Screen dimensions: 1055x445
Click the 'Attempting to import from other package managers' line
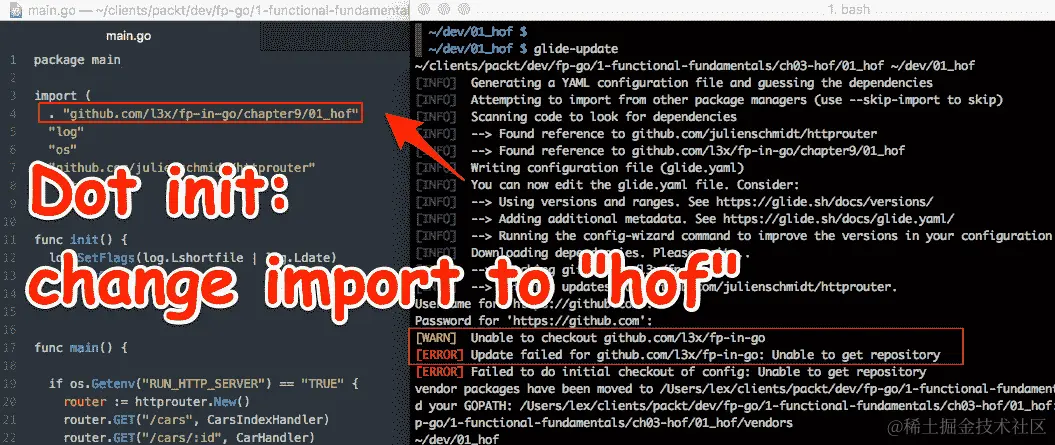(710, 100)
